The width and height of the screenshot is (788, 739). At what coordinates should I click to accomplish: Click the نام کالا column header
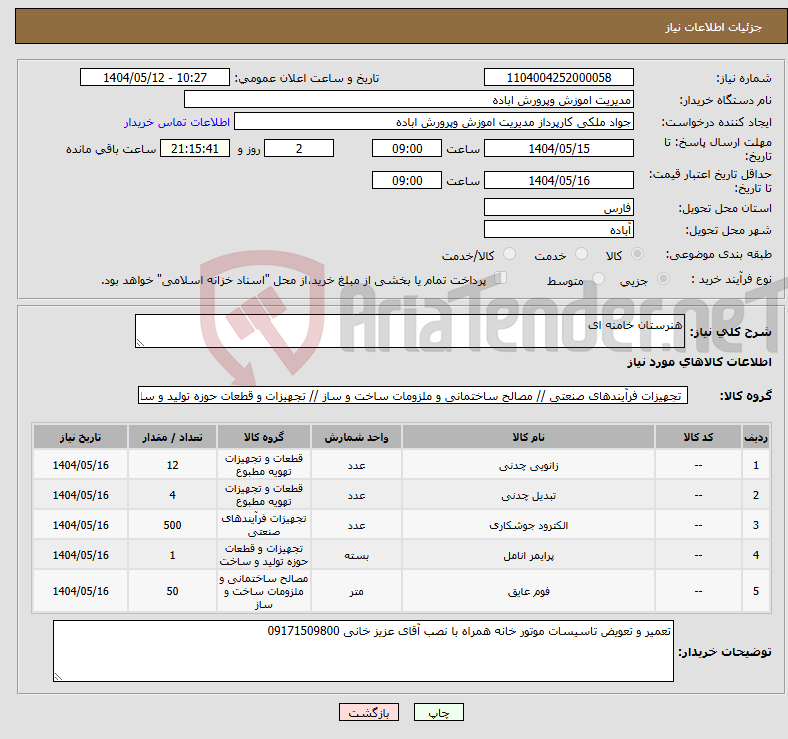528,437
